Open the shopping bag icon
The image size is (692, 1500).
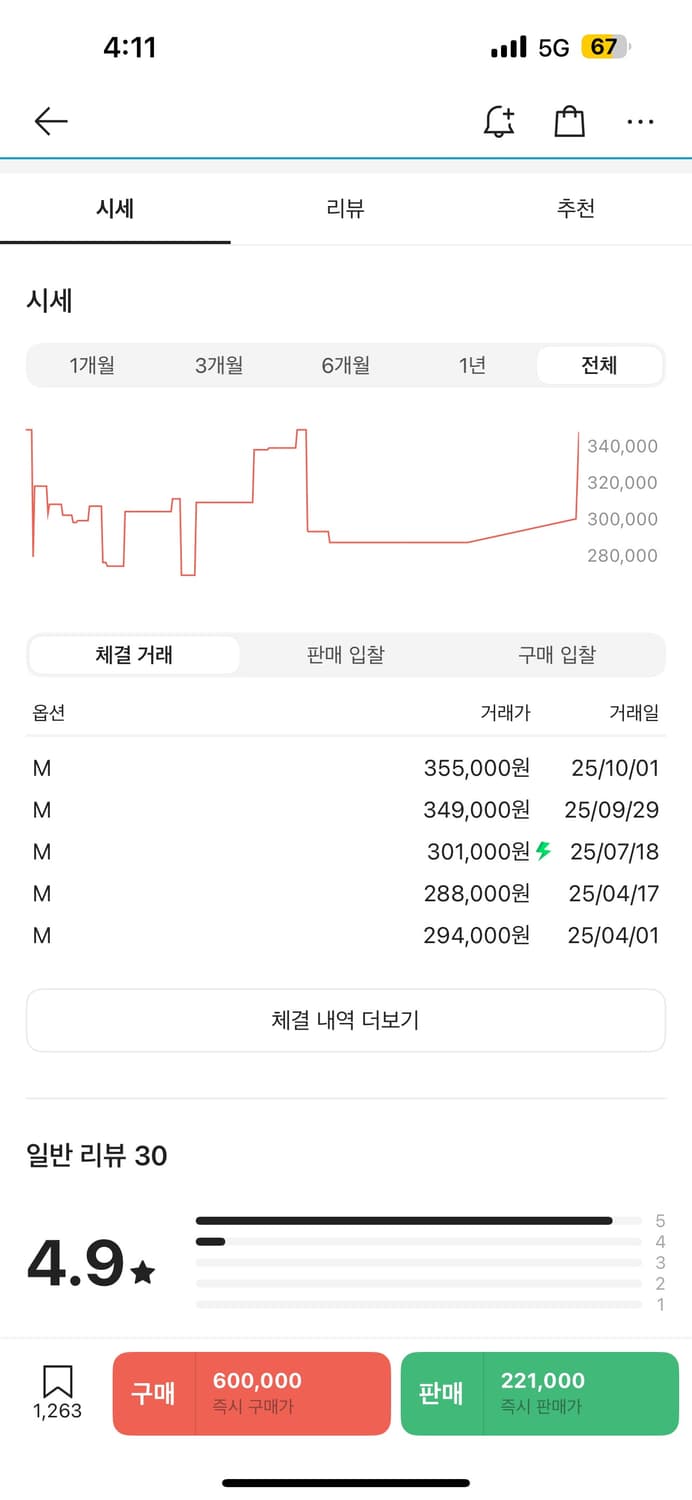pyautogui.click(x=569, y=122)
